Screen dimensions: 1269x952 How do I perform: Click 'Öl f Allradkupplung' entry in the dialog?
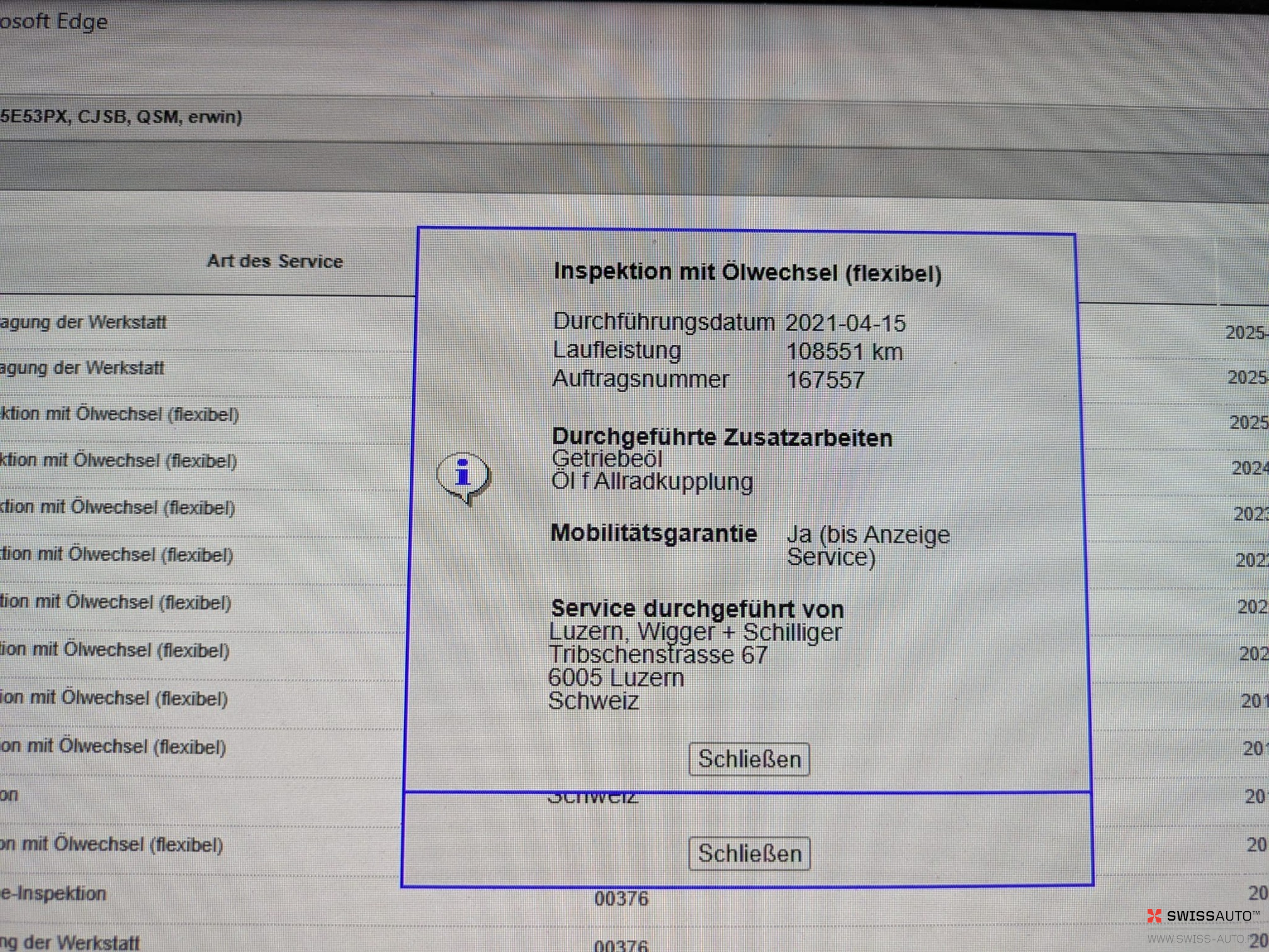651,481
